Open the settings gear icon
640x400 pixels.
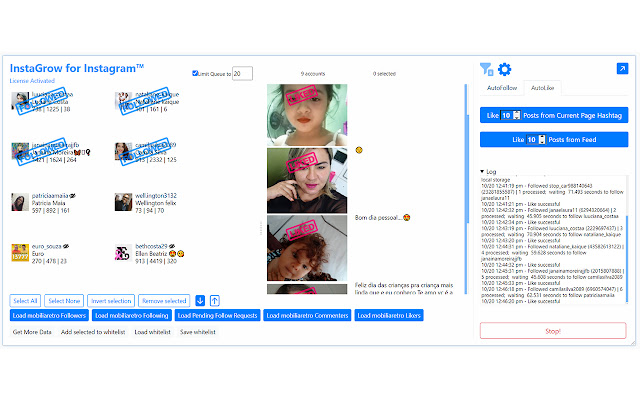504,69
